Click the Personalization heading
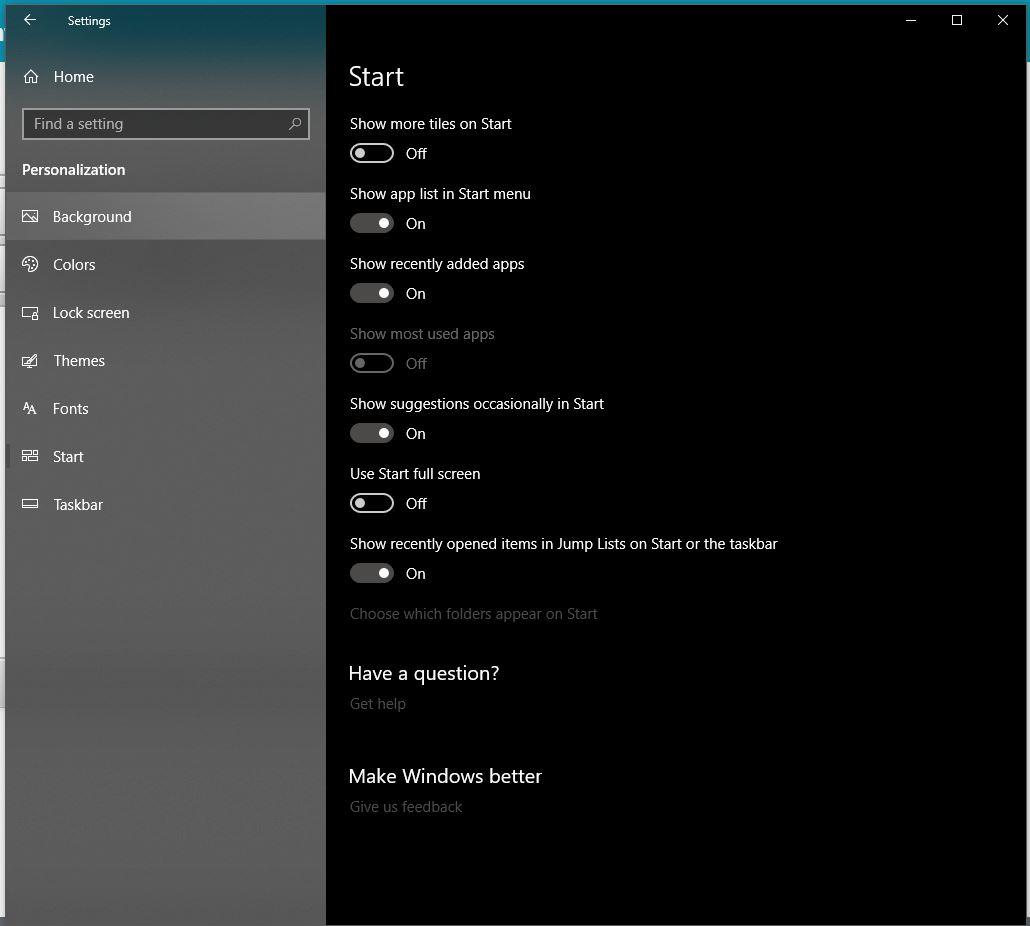The image size is (1030, 926). pyautogui.click(x=74, y=169)
